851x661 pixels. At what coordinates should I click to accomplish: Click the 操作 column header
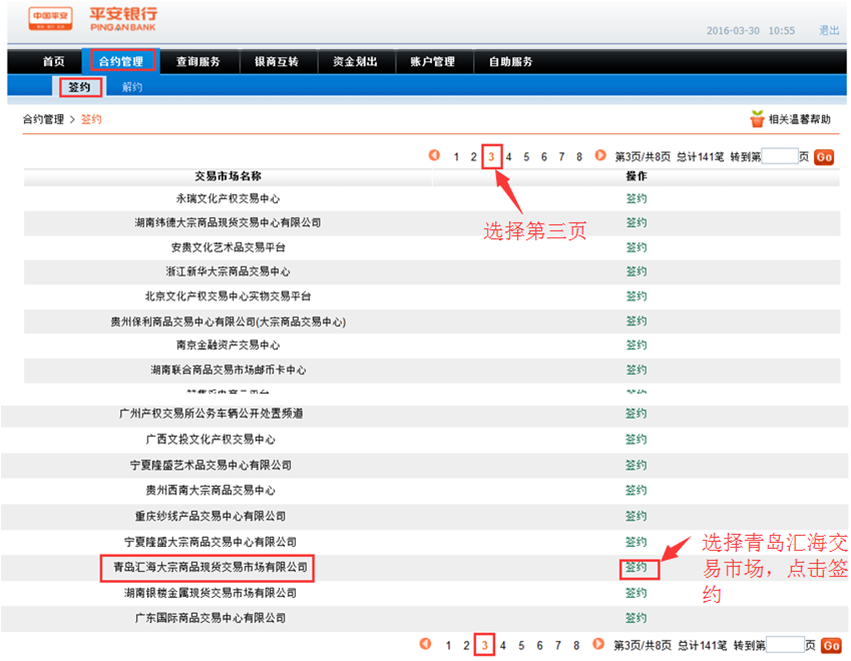point(636,176)
